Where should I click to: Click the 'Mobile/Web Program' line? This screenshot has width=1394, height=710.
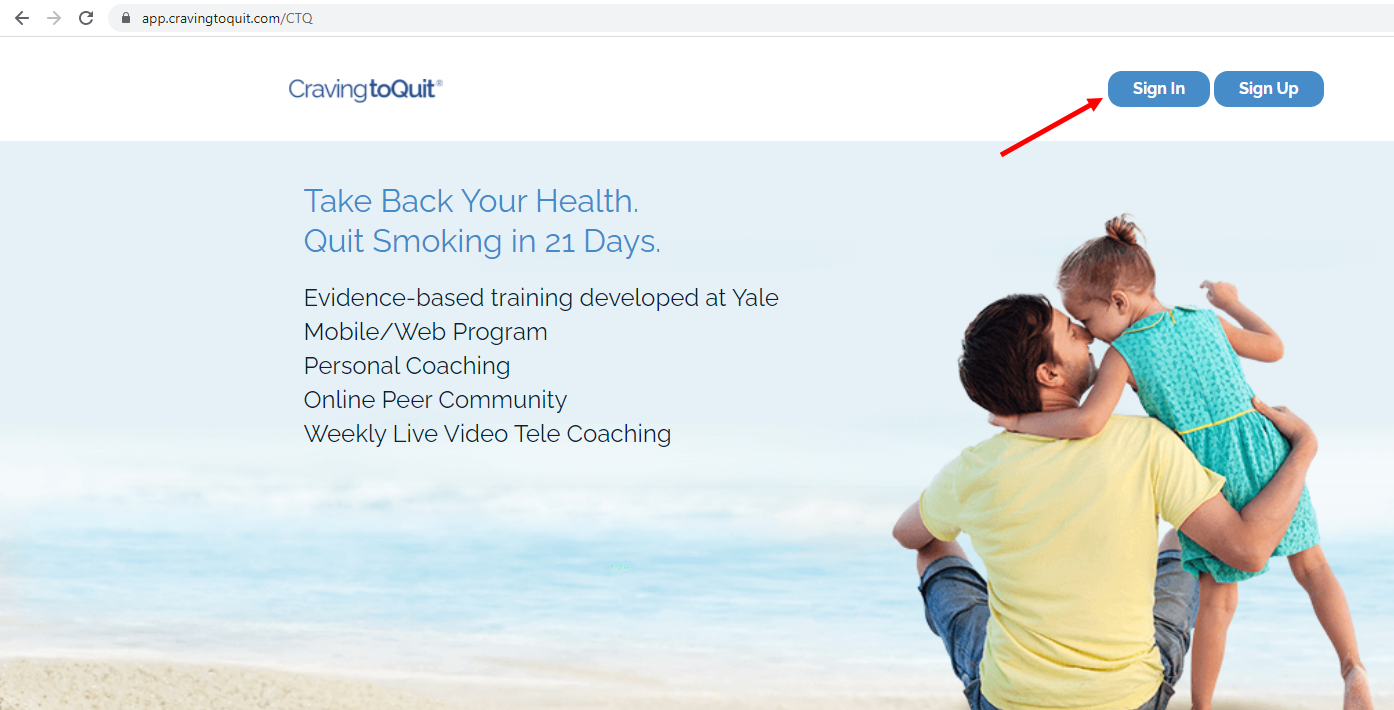426,332
